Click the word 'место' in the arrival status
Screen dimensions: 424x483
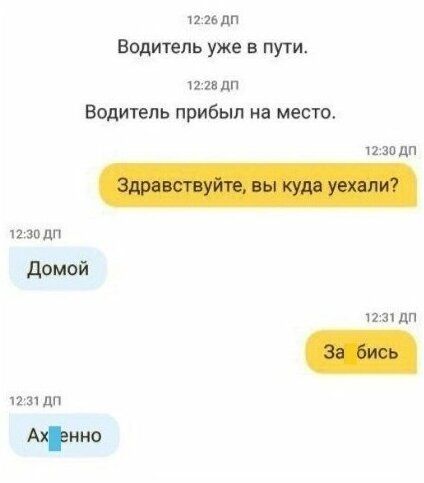(x=304, y=113)
